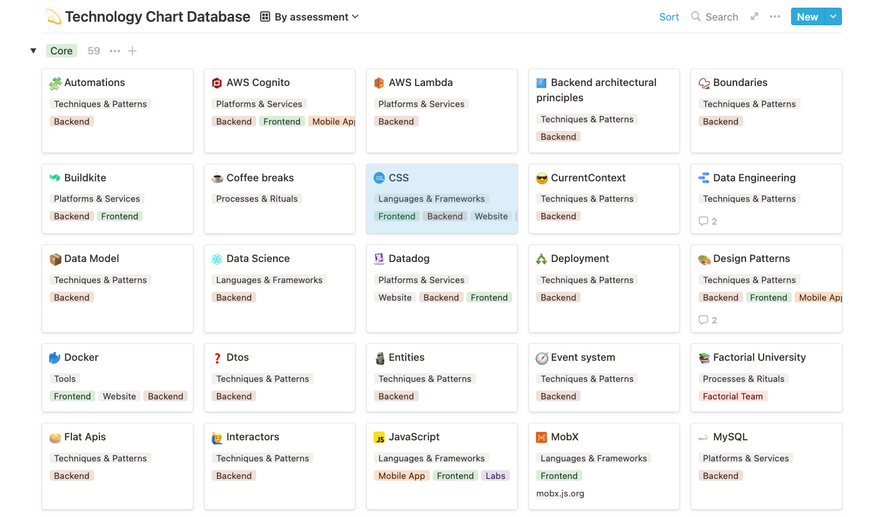
Task: Click Platforms & Services on MySQL card
Action: (x=745, y=458)
